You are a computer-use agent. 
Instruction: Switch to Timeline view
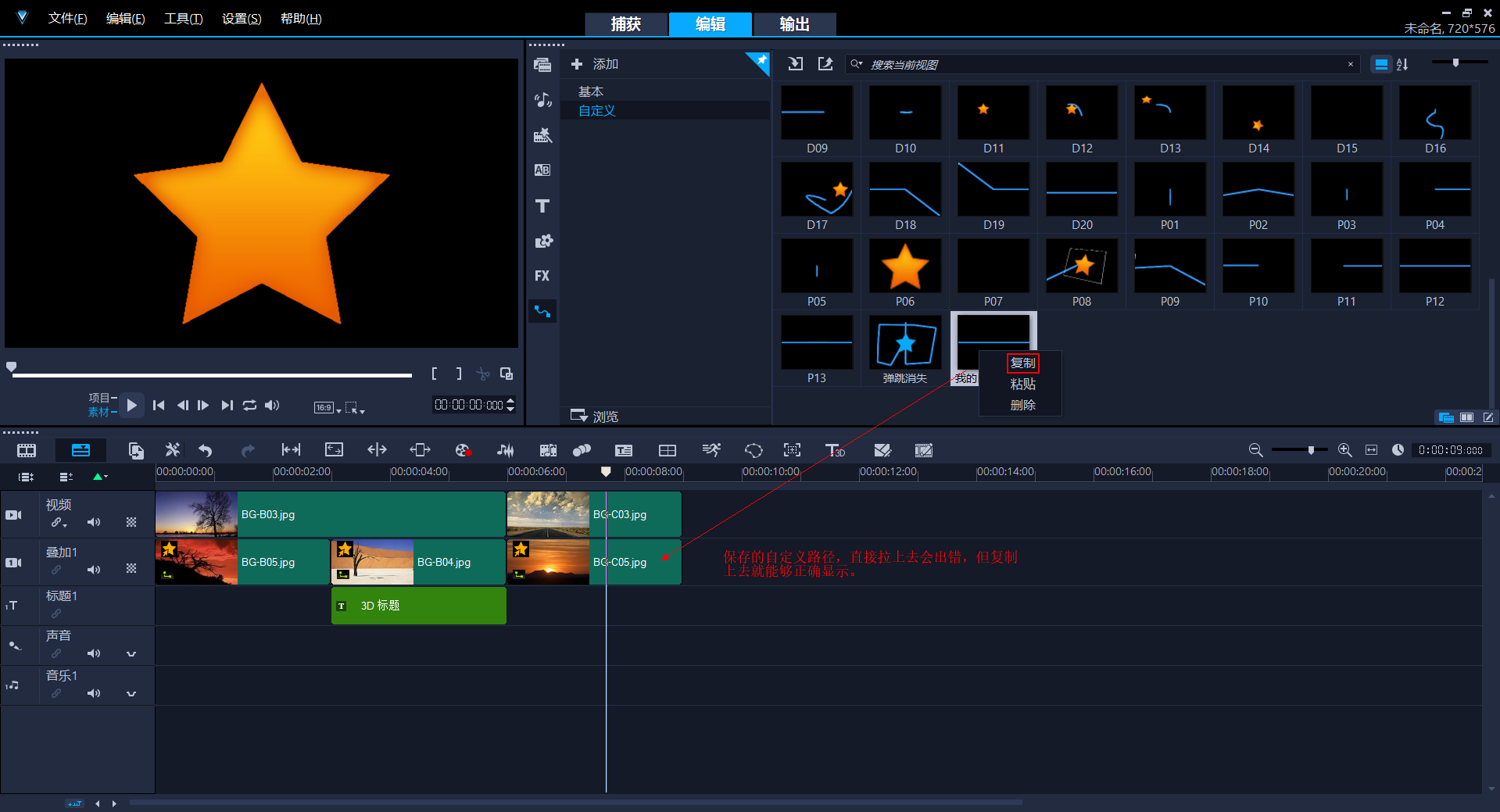tap(81, 450)
